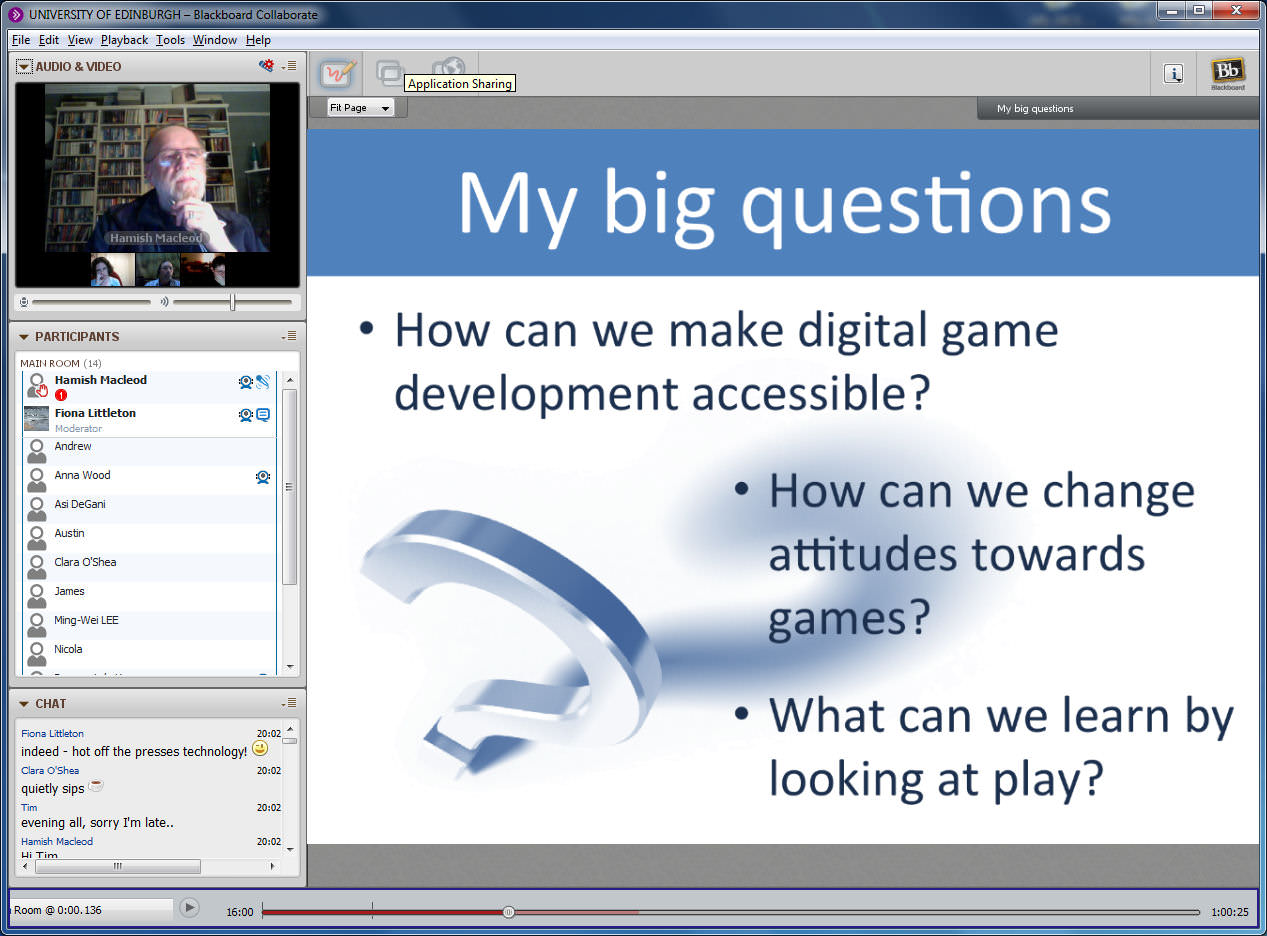Click the speaker volume icon

tap(165, 301)
